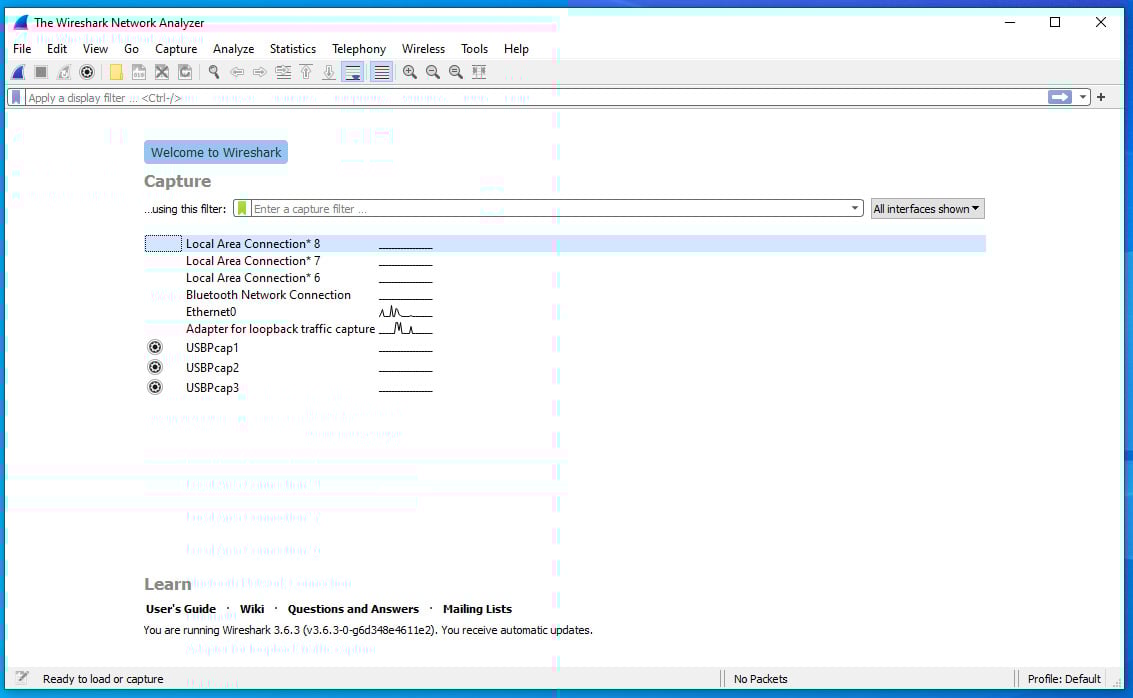Viewport: 1133px width, 698px height.
Task: Select the USBPcap2 interface name
Action: (x=212, y=368)
